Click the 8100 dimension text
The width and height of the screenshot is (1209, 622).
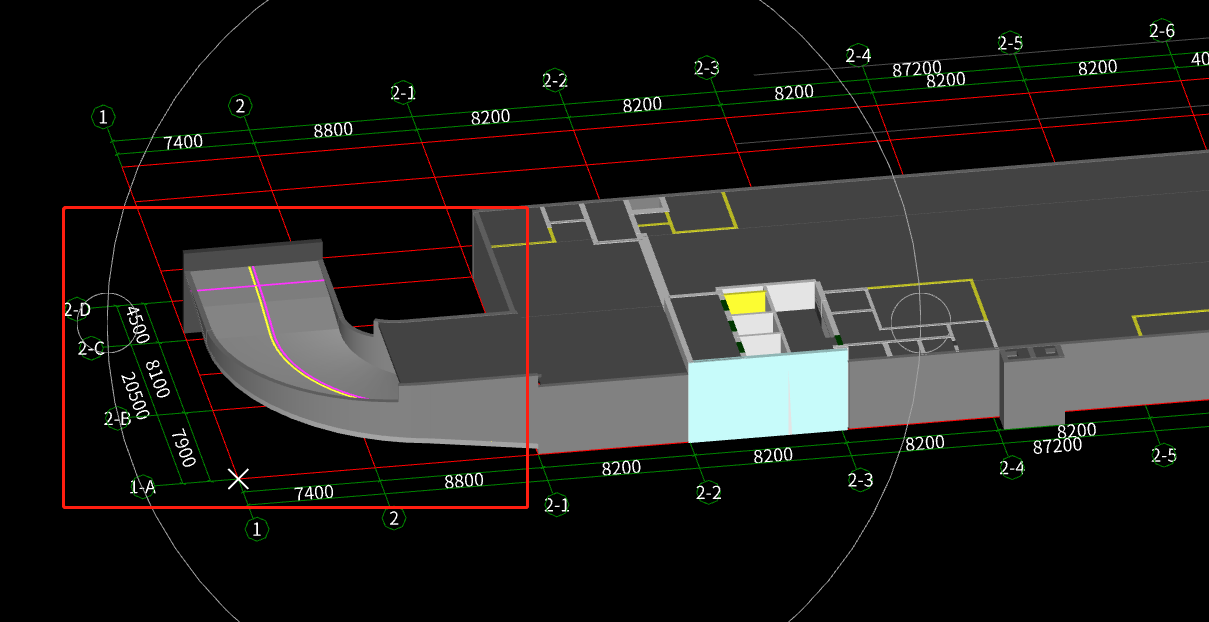click(159, 379)
